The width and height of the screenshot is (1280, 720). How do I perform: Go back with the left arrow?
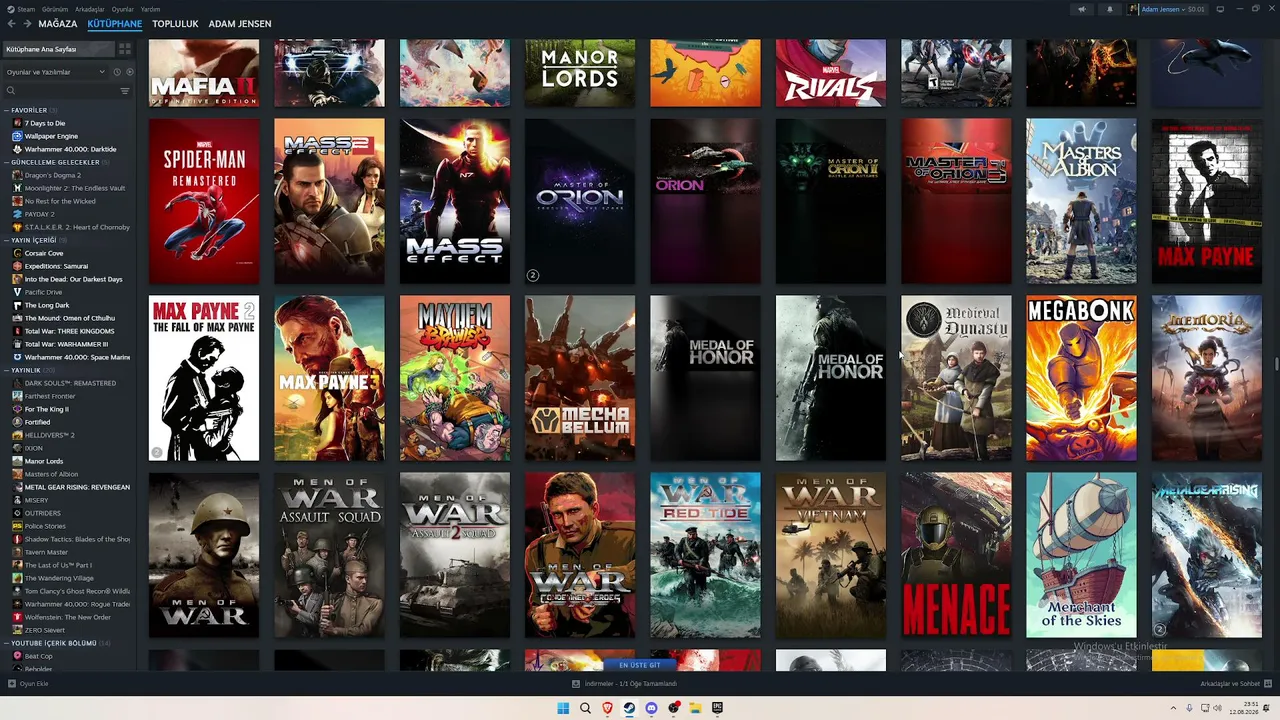click(x=11, y=23)
